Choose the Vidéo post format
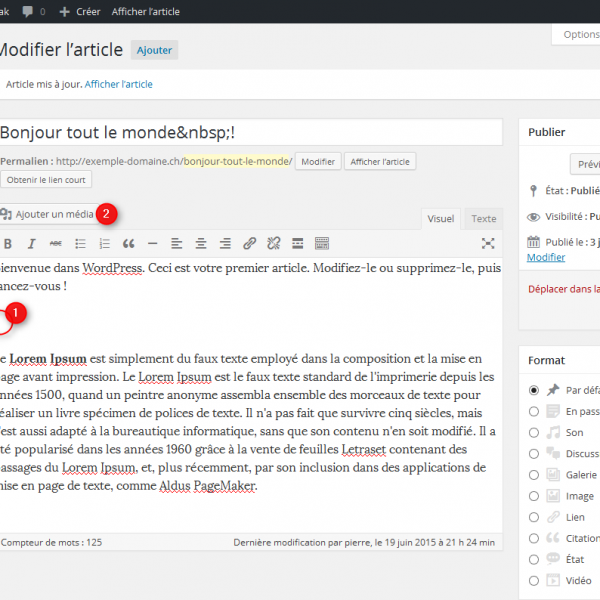The width and height of the screenshot is (600, 600). tap(535, 580)
